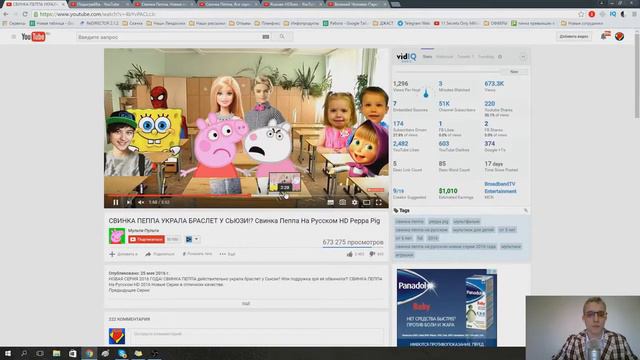Open the Chrome menu button
Screen dimensions: 640x360
(x=634, y=14)
